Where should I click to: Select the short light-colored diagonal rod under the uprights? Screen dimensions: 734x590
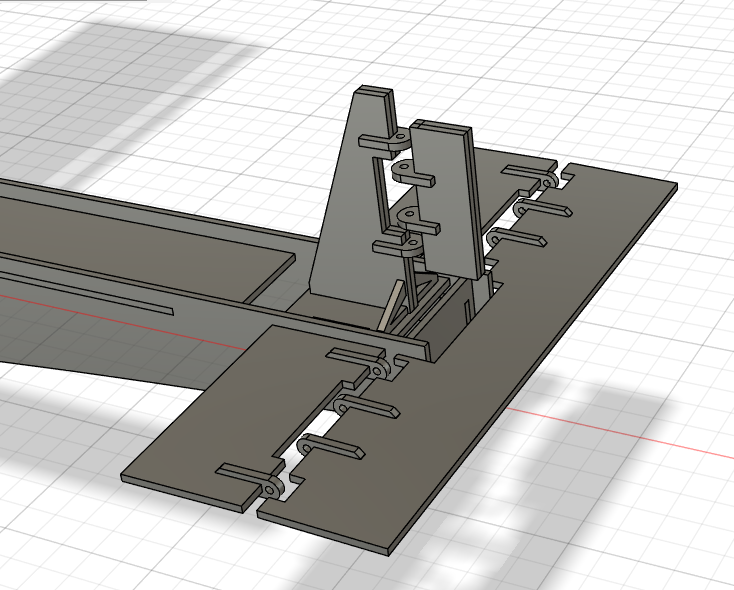click(389, 305)
